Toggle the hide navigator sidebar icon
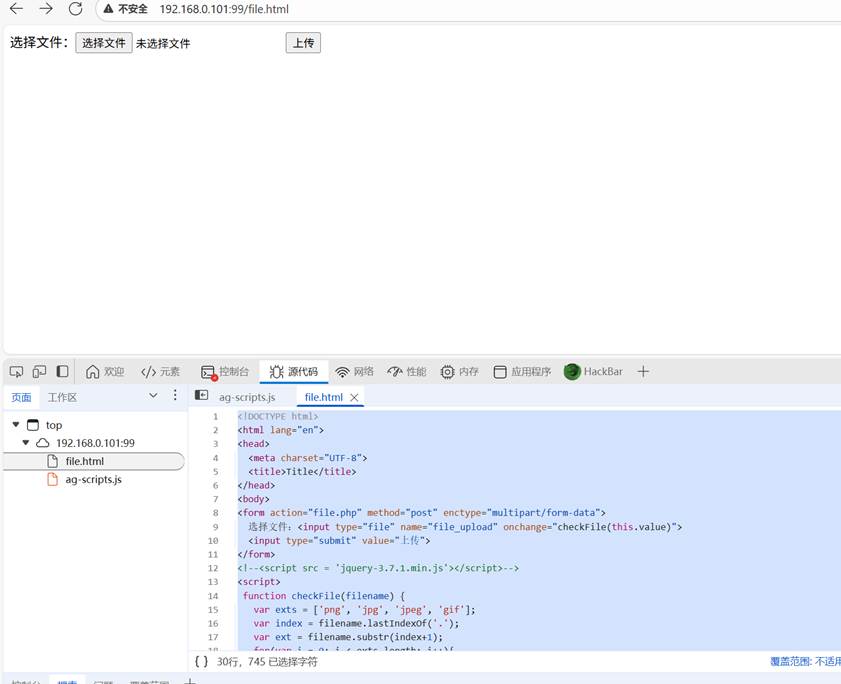The image size is (841, 684). (202, 395)
